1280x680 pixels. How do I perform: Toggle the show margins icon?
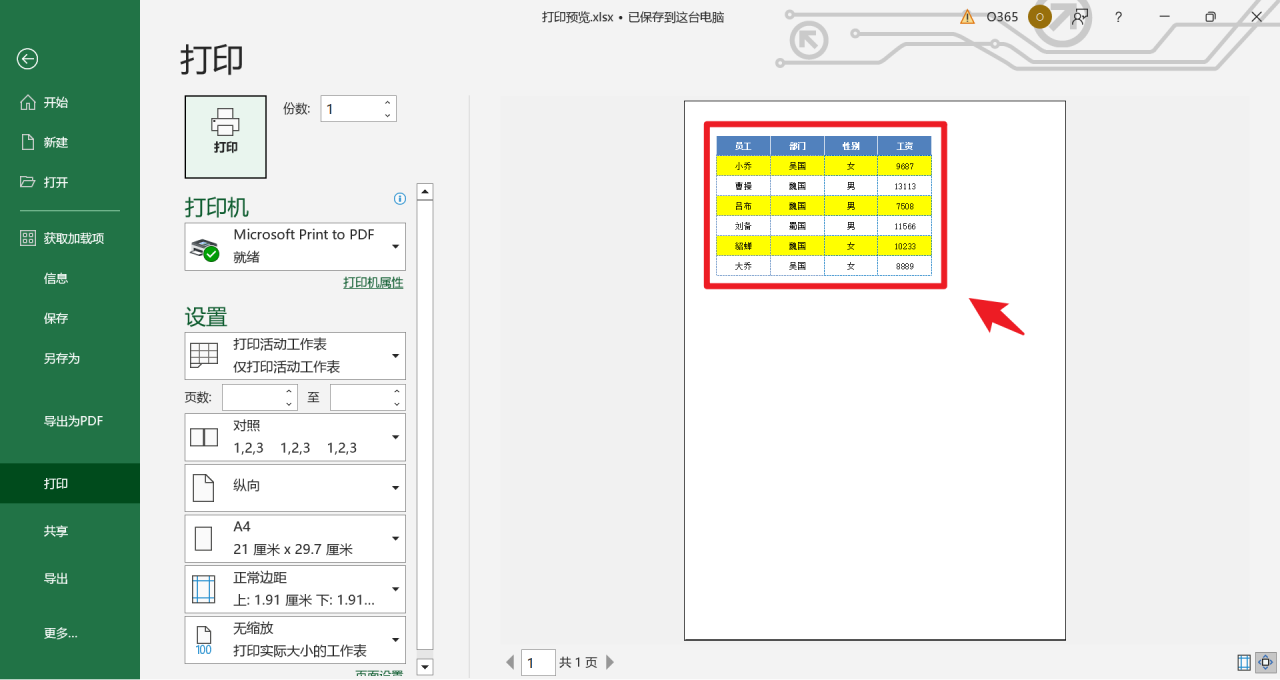click(1244, 662)
